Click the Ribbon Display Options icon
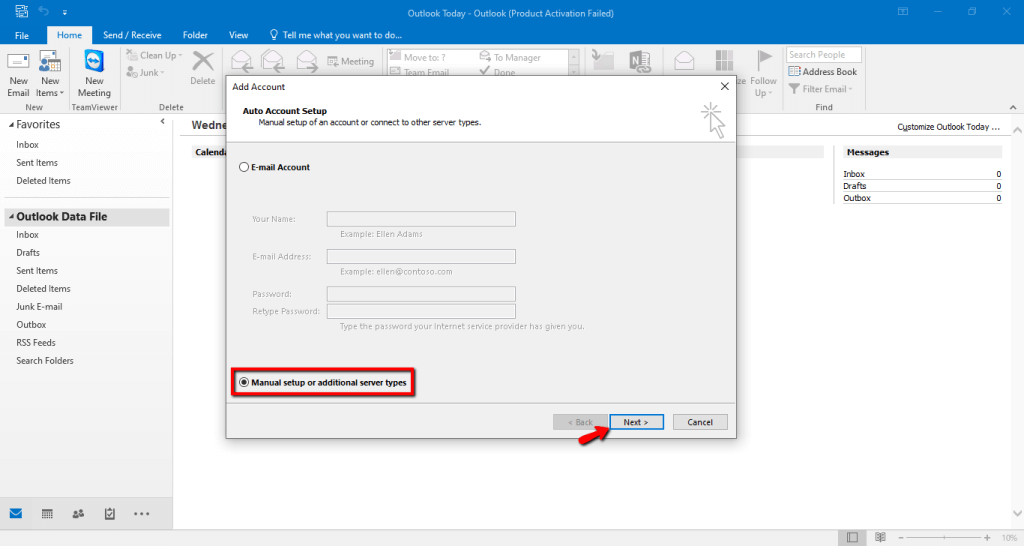Viewport: 1024px width, 546px height. point(903,12)
